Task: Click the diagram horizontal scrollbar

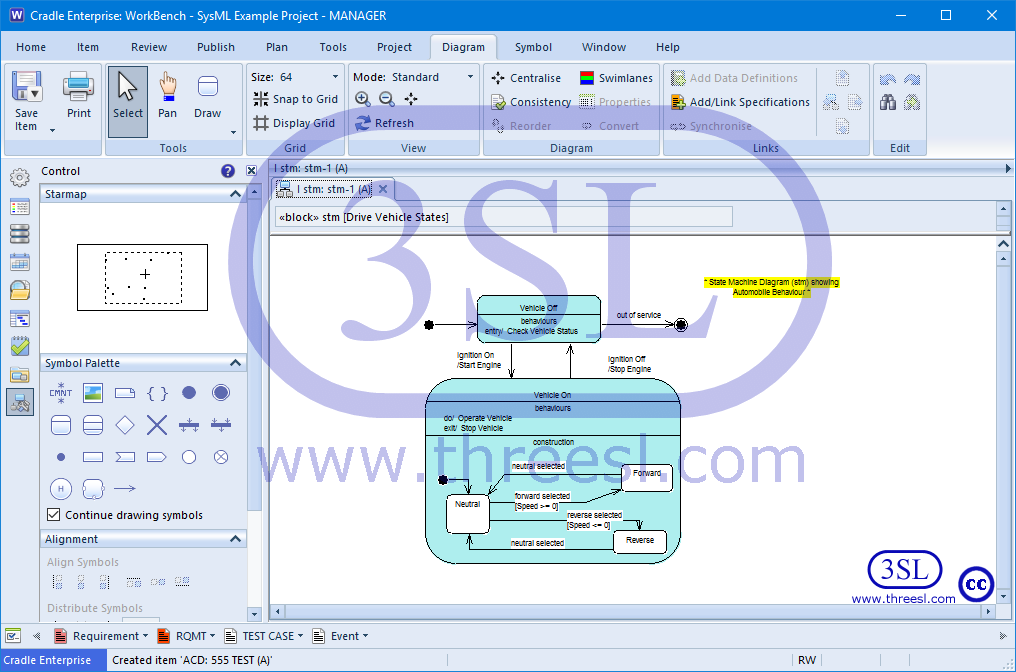Action: pos(632,611)
